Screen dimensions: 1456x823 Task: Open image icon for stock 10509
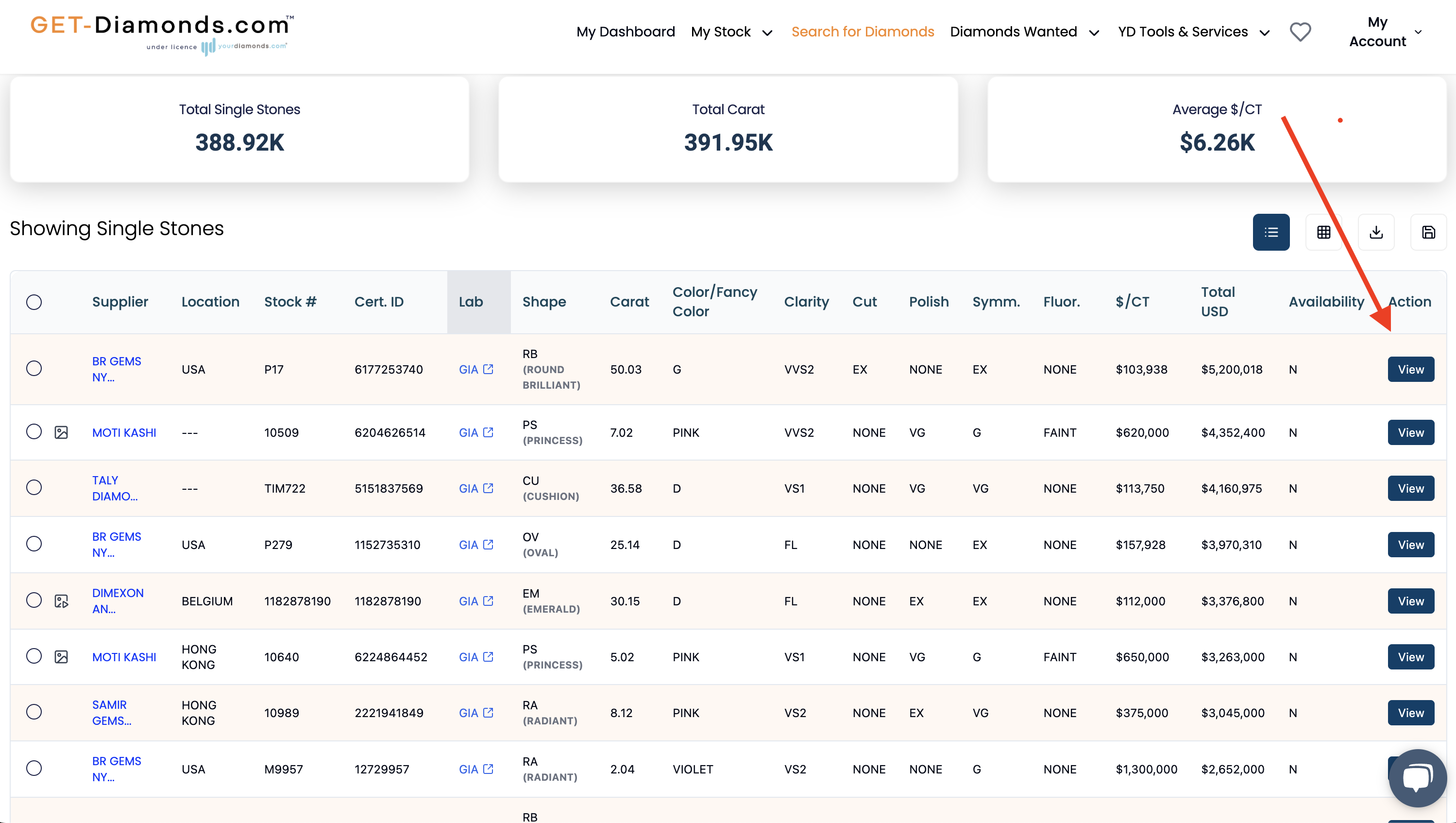click(x=61, y=432)
